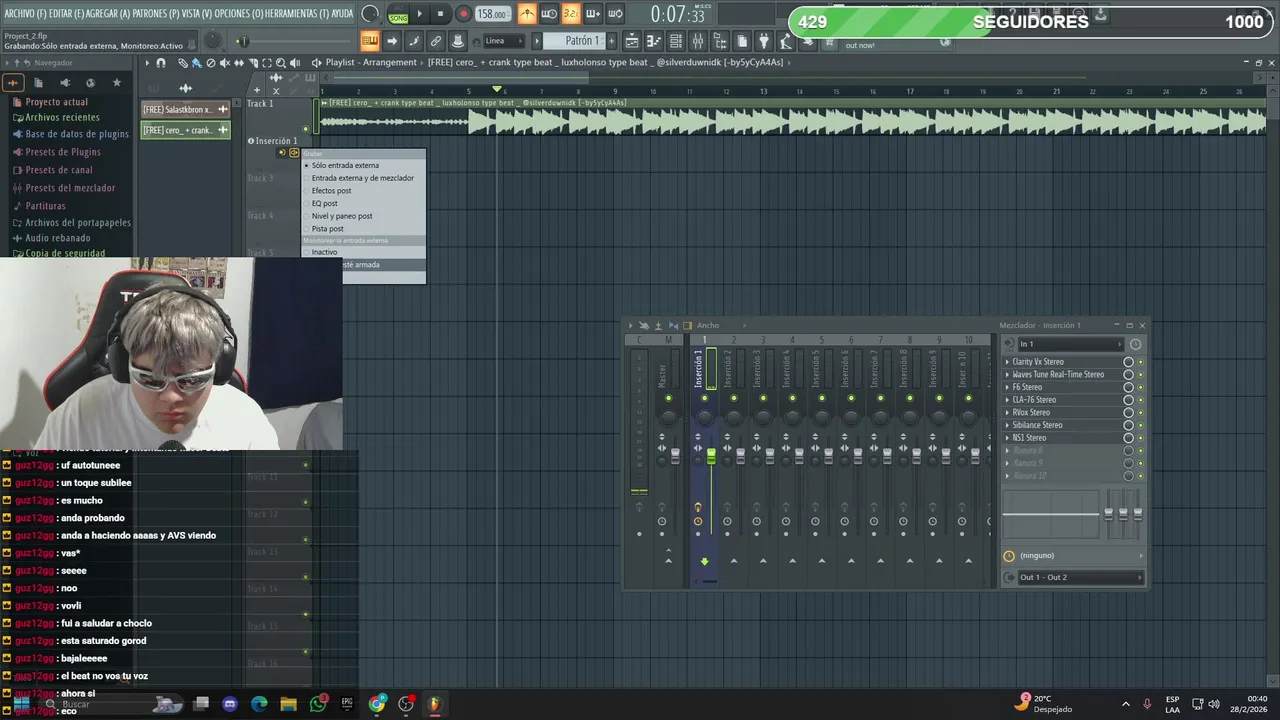Click the Play button in transport
The width and height of the screenshot is (1280, 720).
tap(419, 14)
